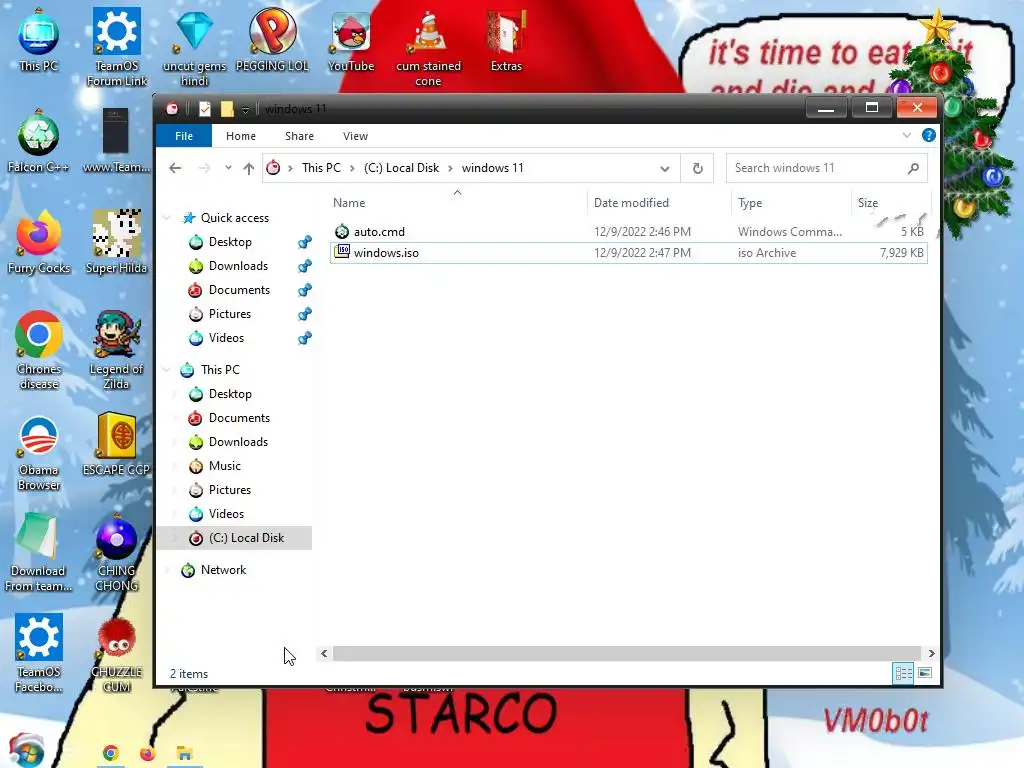Click the auto.cmd file icon
Viewport: 1024px width, 768px height.
pyautogui.click(x=342, y=231)
